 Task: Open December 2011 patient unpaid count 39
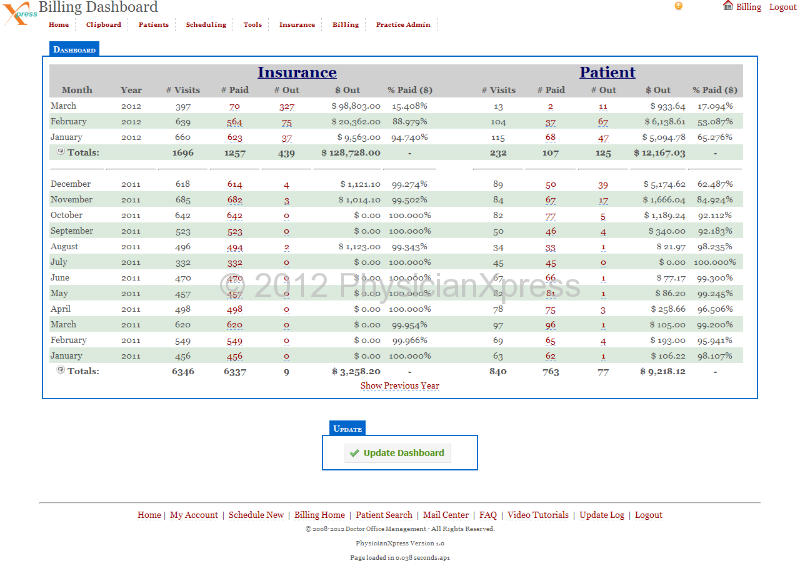click(603, 185)
